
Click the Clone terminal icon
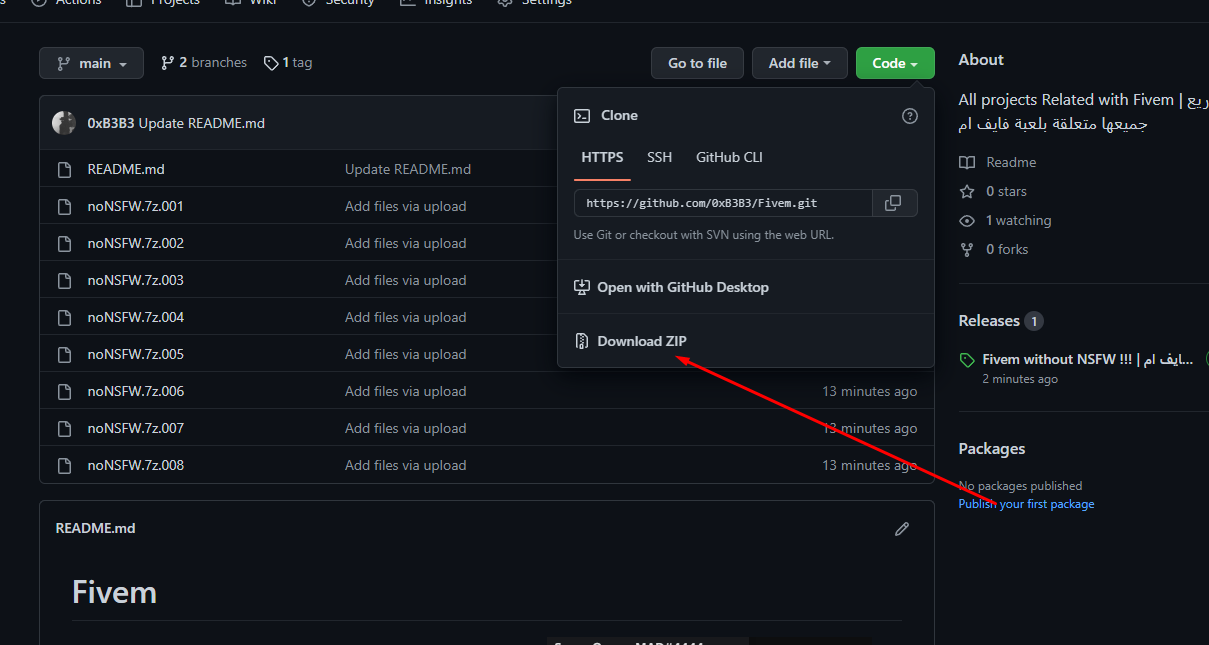582,116
